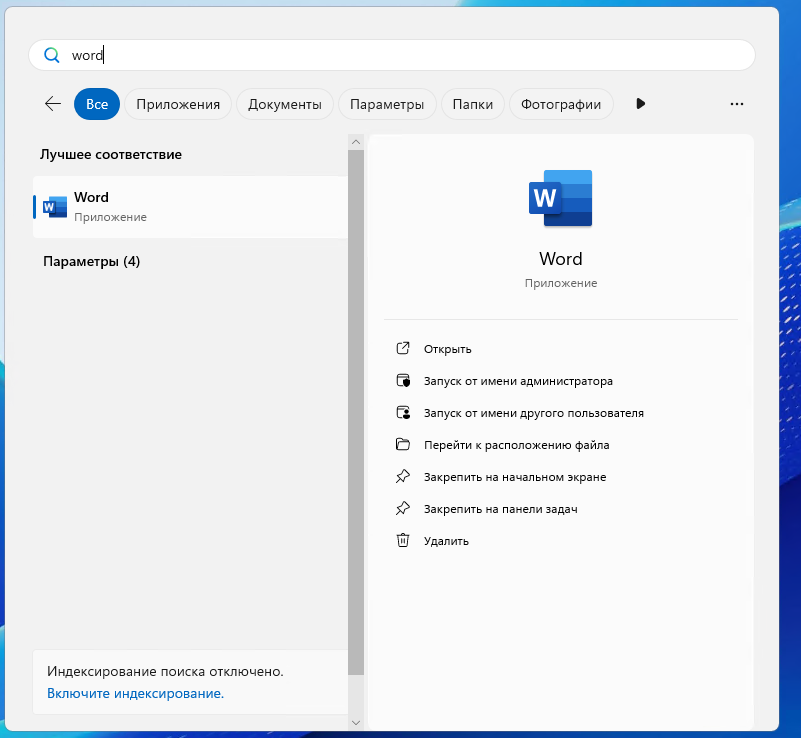This screenshot has width=801, height=738.
Task: Select the 'Папки' filter tab
Action: tap(472, 104)
